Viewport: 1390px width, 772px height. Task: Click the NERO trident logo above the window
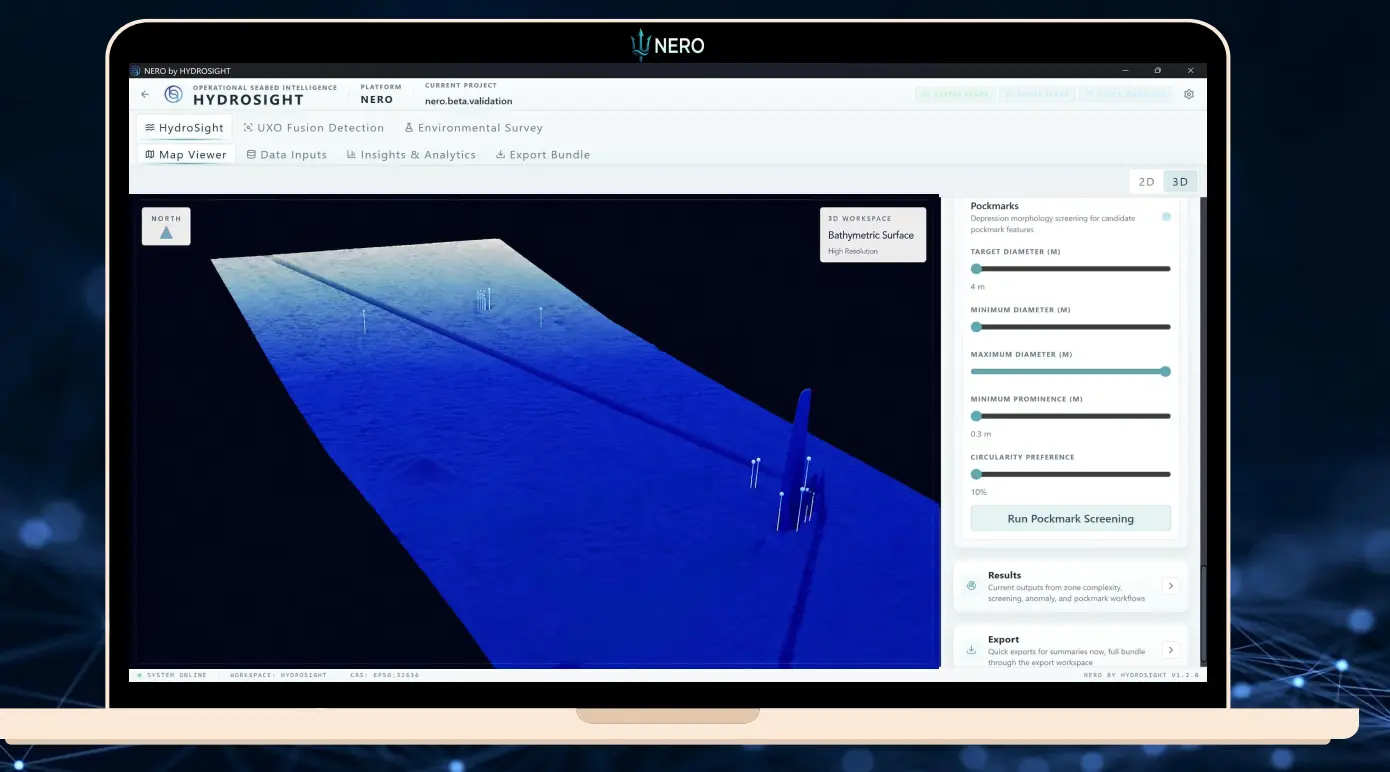pyautogui.click(x=640, y=45)
